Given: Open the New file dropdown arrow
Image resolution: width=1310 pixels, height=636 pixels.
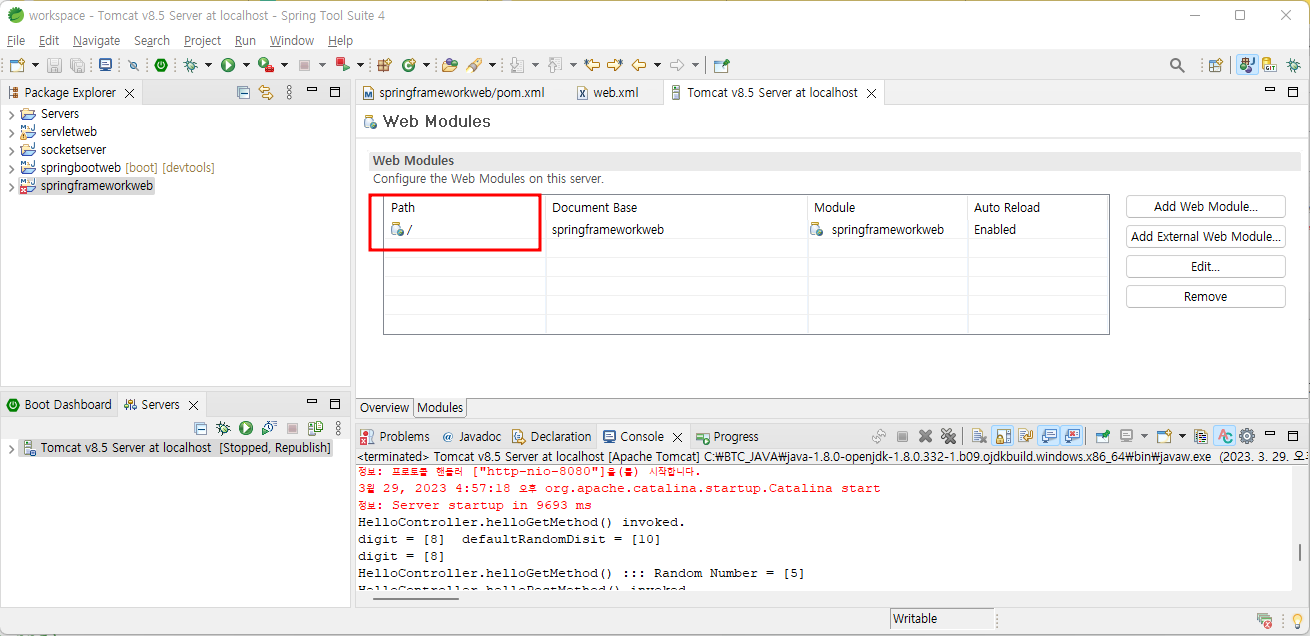Looking at the screenshot, I should [35, 65].
